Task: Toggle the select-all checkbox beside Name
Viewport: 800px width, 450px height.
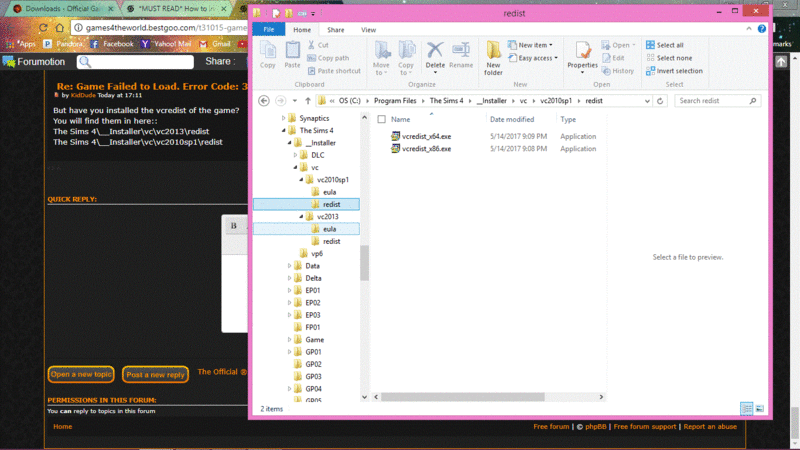Action: pyautogui.click(x=381, y=119)
